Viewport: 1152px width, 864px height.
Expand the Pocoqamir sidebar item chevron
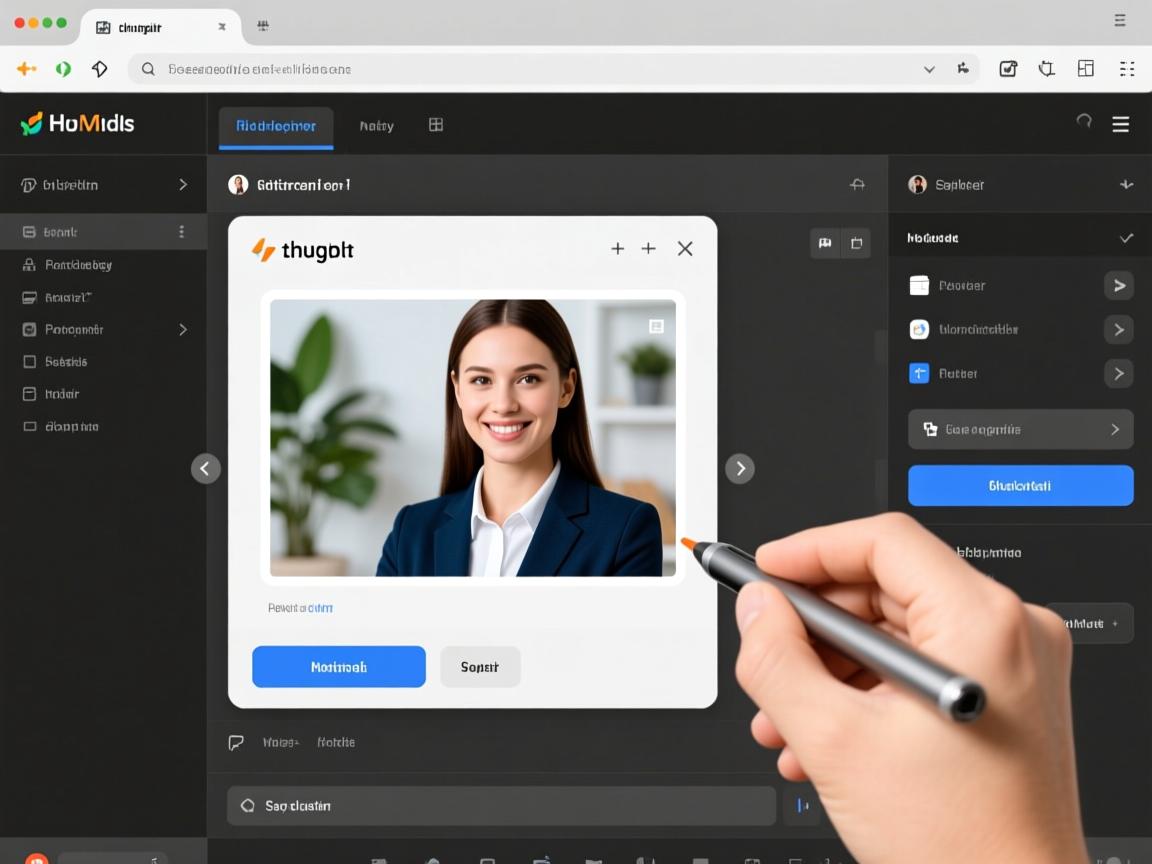tap(183, 329)
